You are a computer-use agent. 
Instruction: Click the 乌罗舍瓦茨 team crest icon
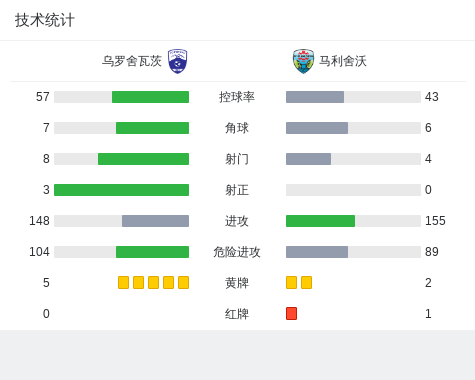tap(178, 61)
